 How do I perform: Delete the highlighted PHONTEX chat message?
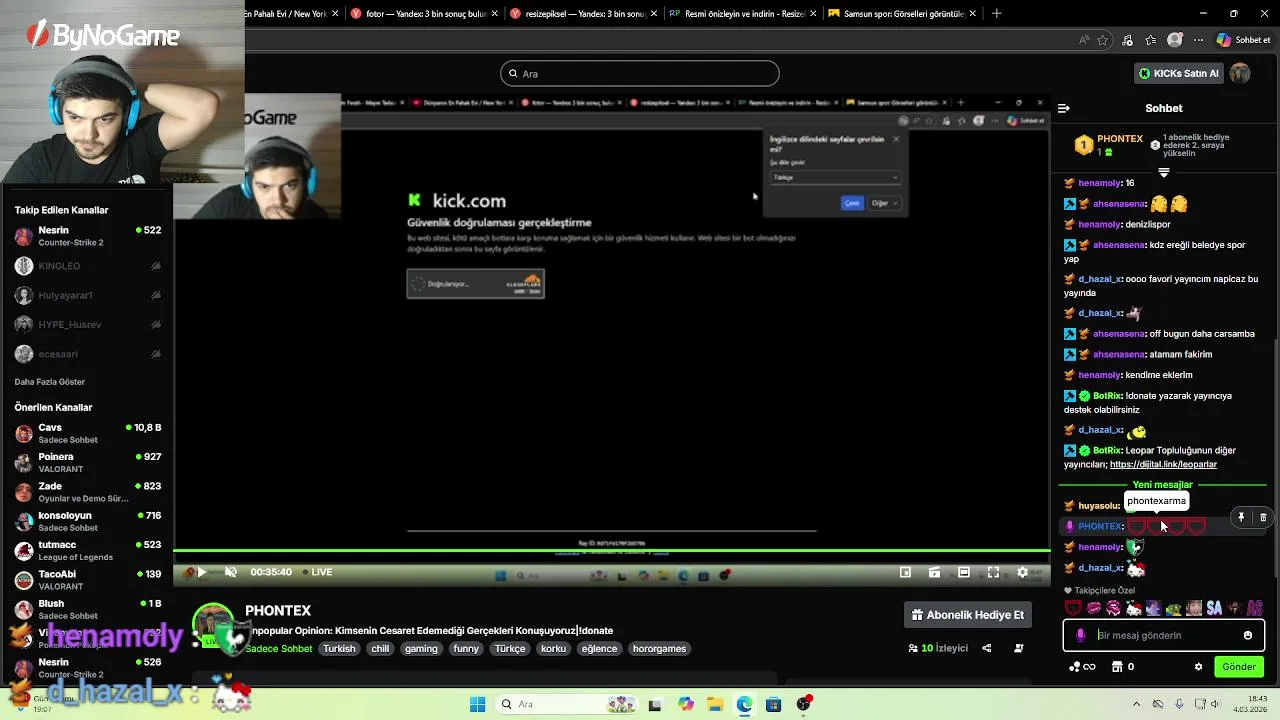(x=1263, y=517)
